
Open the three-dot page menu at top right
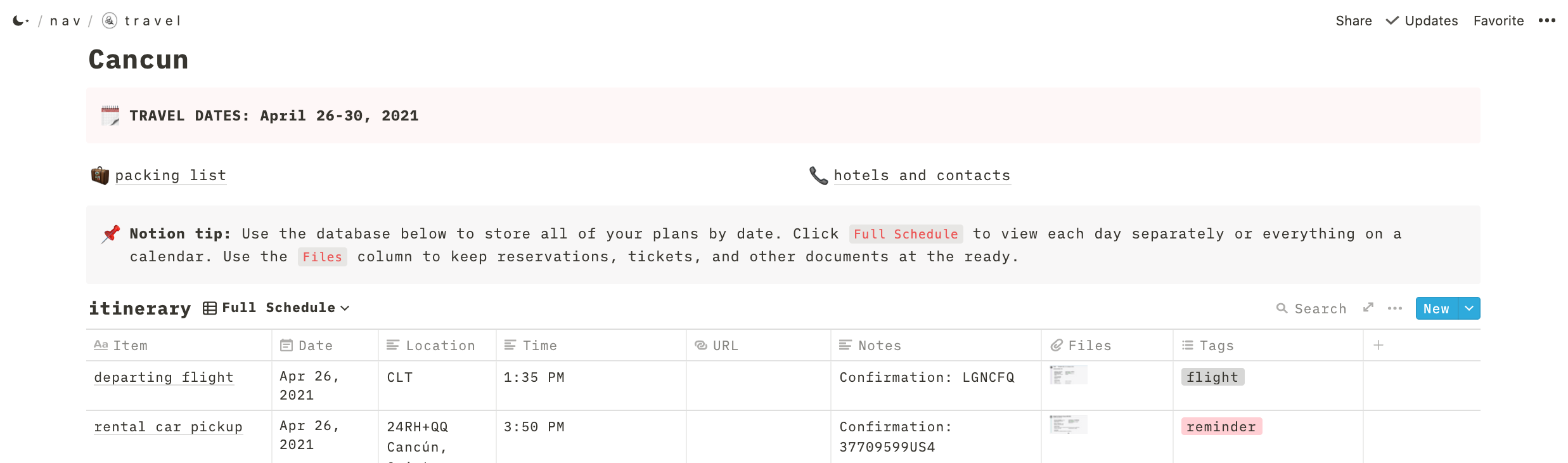[1547, 21]
